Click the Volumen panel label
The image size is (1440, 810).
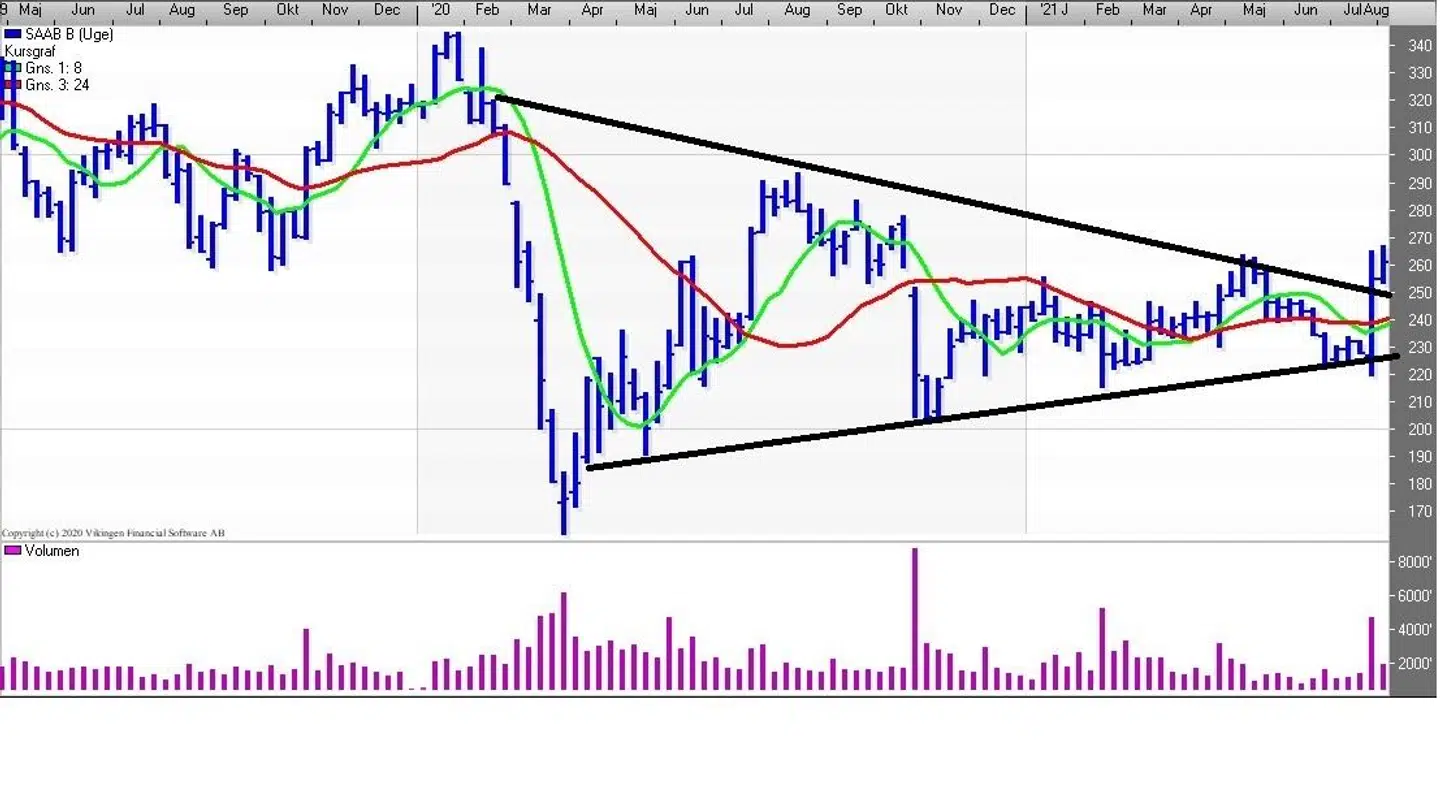52,551
